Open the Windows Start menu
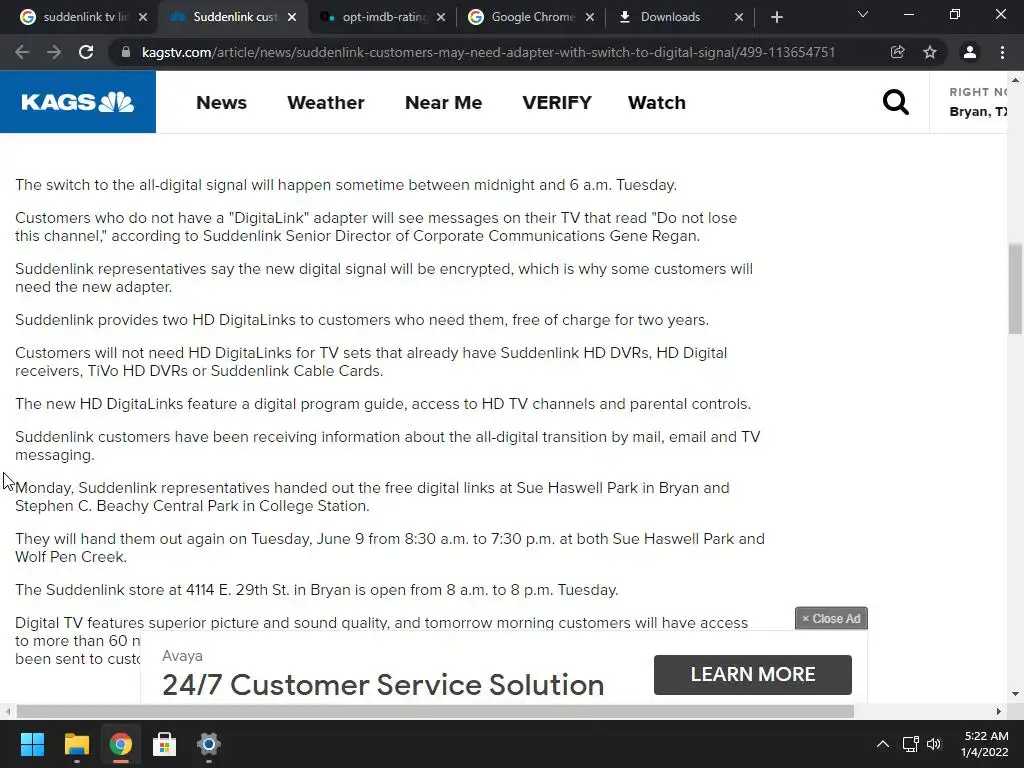The height and width of the screenshot is (768, 1024). 32,744
